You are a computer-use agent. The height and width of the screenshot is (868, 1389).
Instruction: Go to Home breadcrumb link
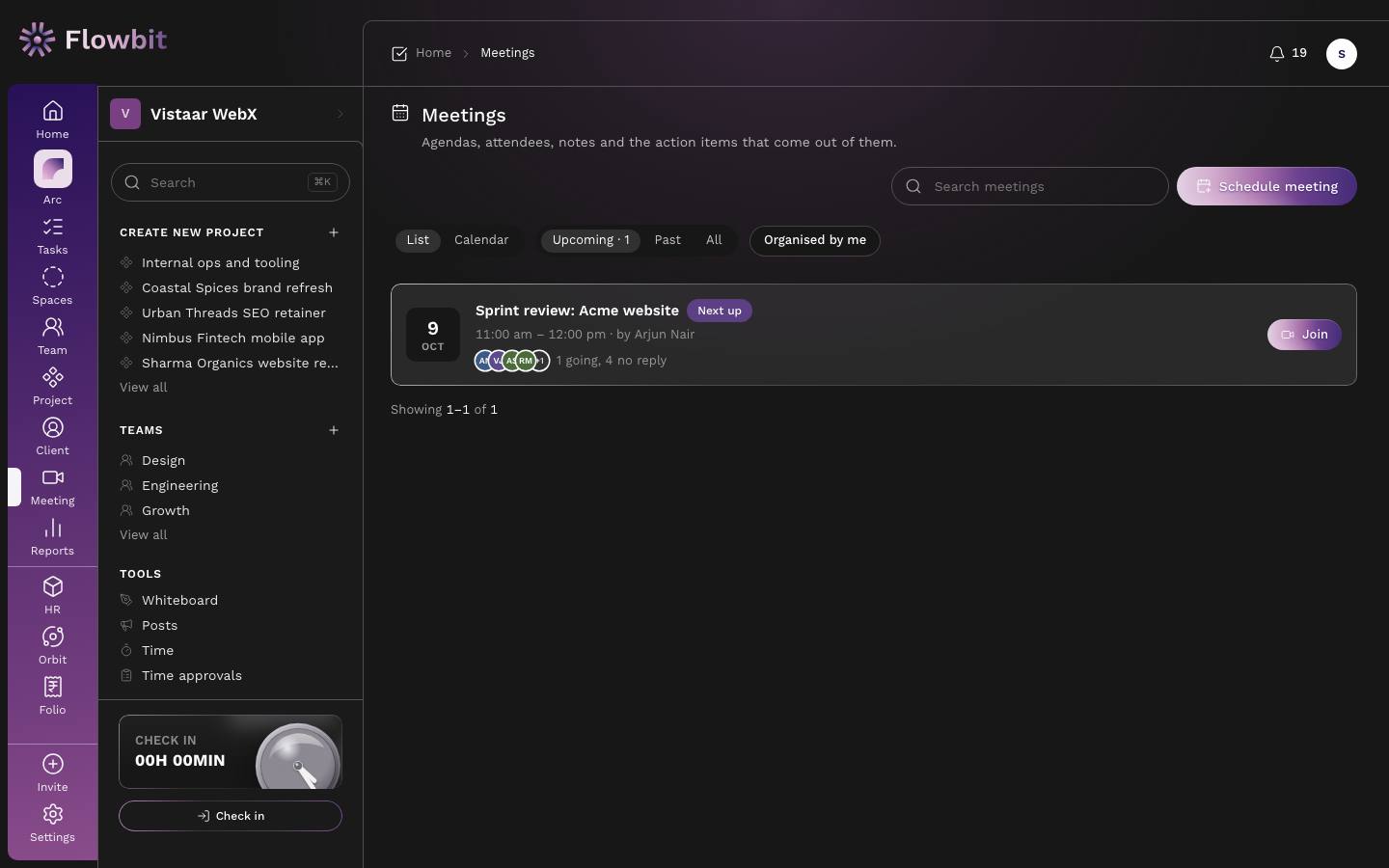point(433,53)
